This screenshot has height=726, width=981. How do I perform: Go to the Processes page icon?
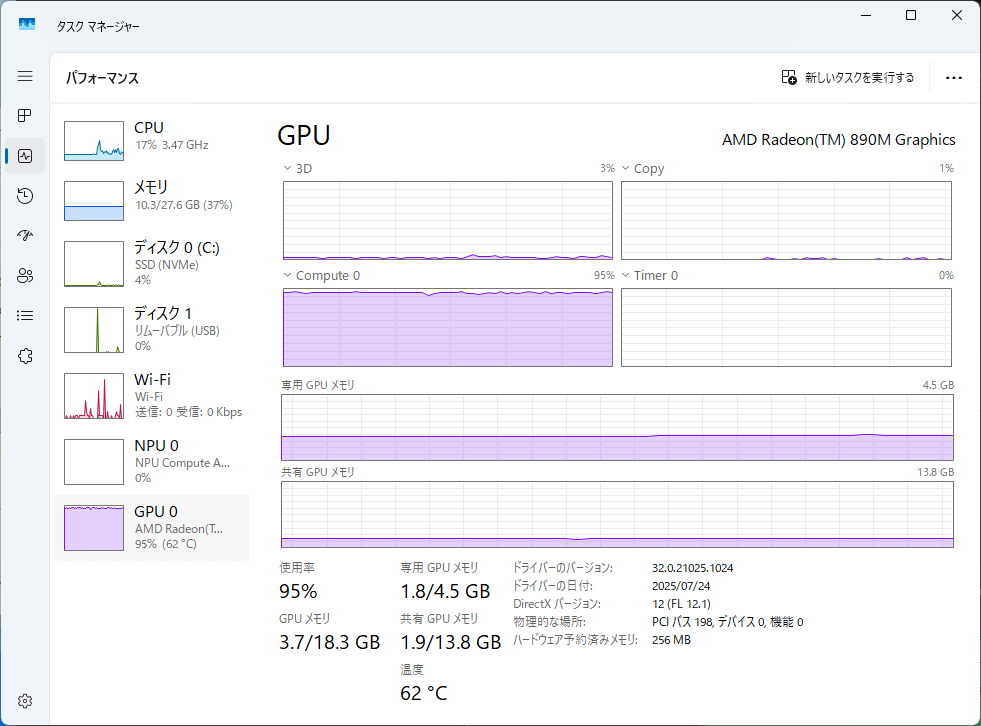tap(25, 116)
